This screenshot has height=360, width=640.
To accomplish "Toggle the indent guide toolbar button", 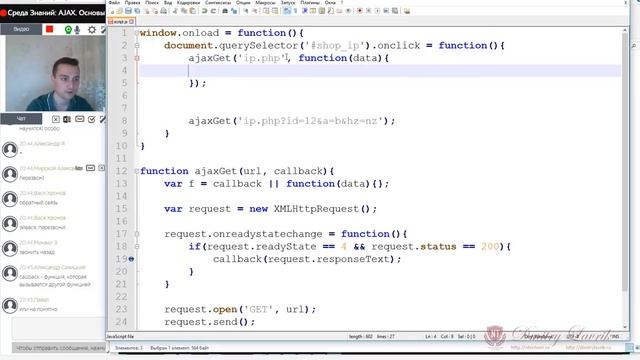I will point(304,11).
